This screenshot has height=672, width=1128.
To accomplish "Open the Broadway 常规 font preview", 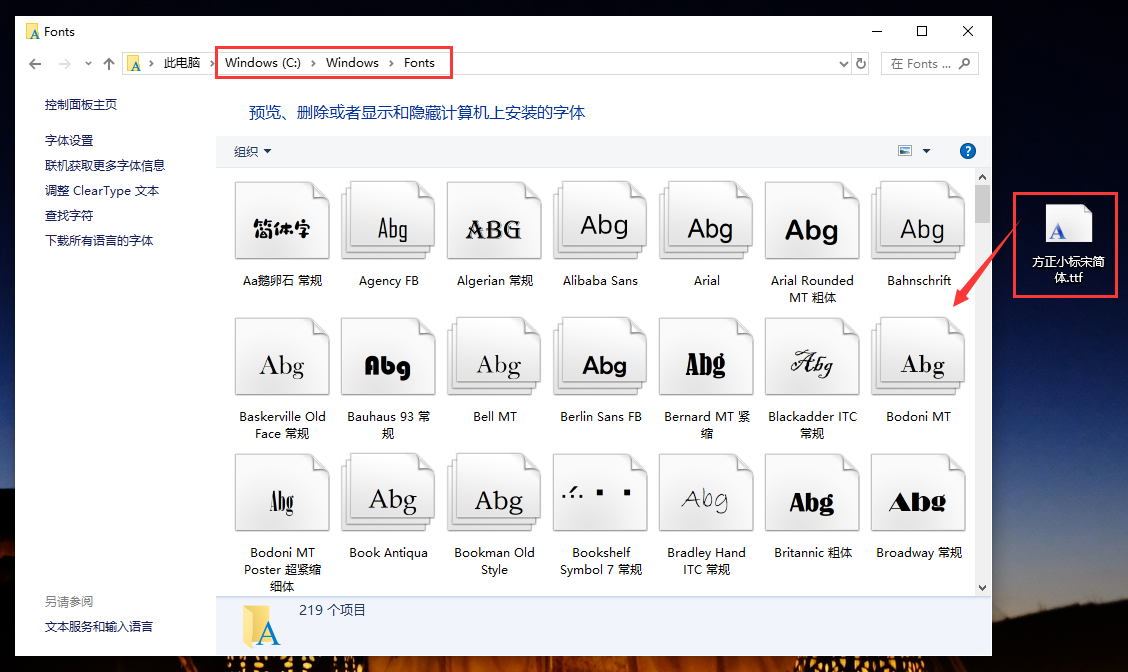I will click(x=918, y=492).
